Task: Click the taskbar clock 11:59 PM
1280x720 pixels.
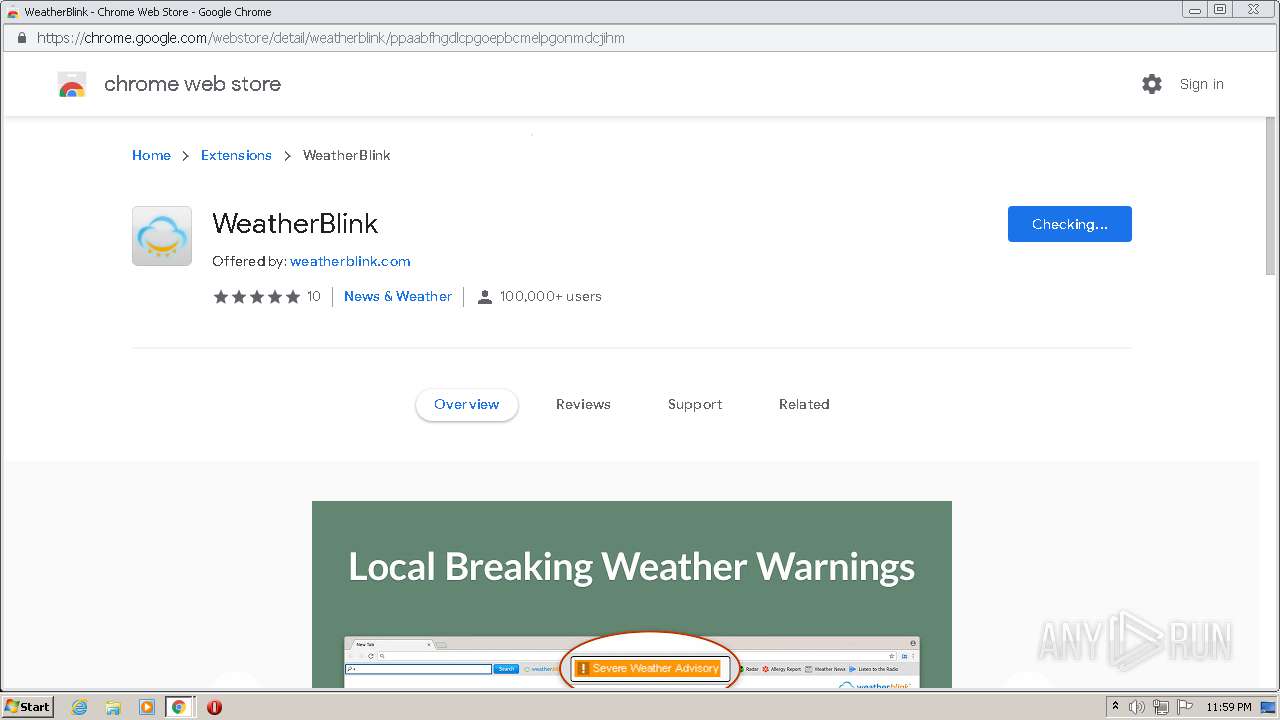Action: tap(1229, 707)
